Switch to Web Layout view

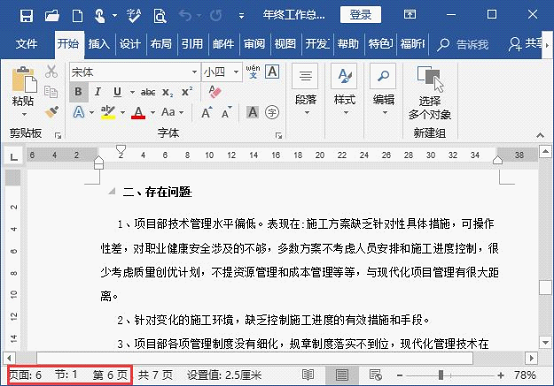(x=375, y=375)
